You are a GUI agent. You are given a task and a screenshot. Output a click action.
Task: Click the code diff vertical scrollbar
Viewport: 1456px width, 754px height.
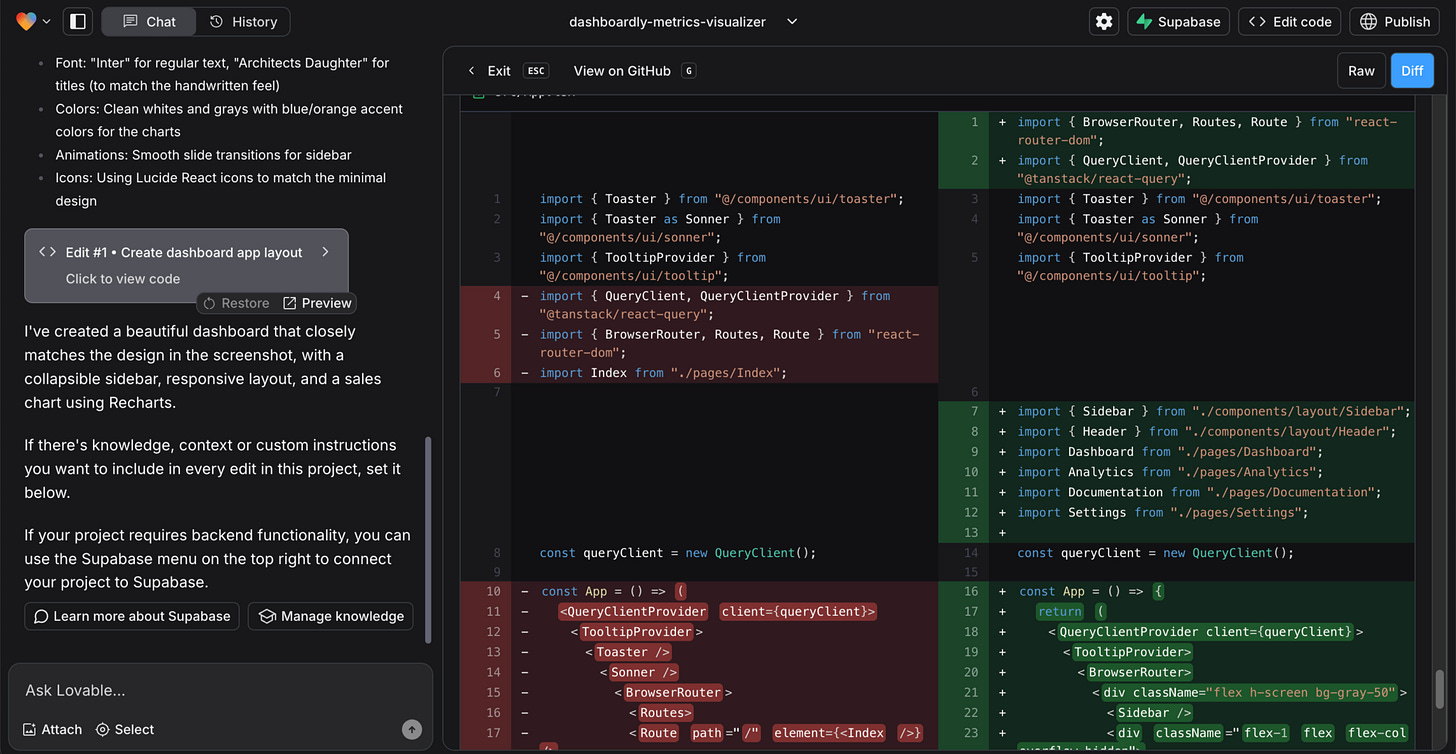pos(1440,690)
